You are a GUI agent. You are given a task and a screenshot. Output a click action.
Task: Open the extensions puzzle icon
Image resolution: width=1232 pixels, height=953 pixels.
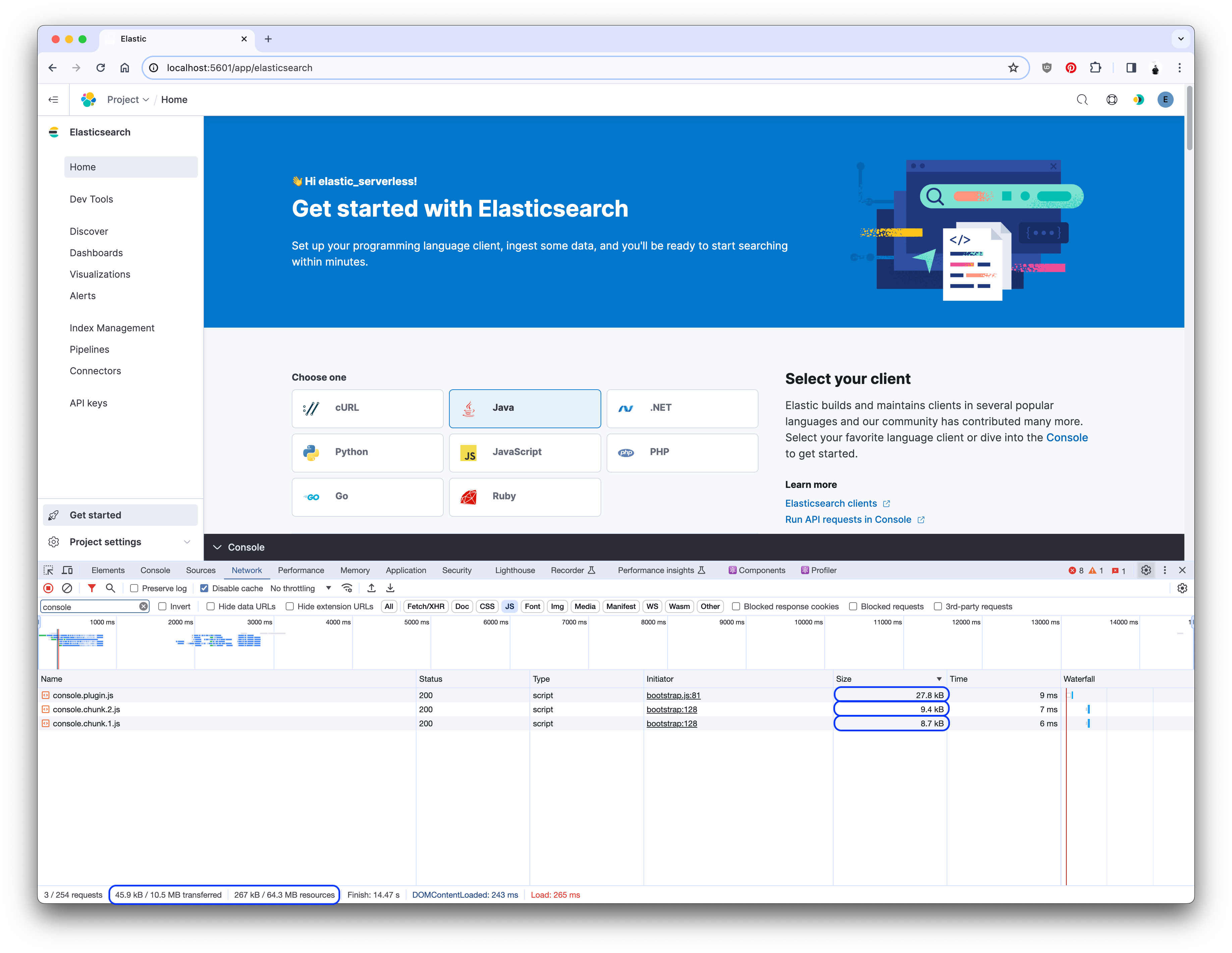coord(1096,68)
